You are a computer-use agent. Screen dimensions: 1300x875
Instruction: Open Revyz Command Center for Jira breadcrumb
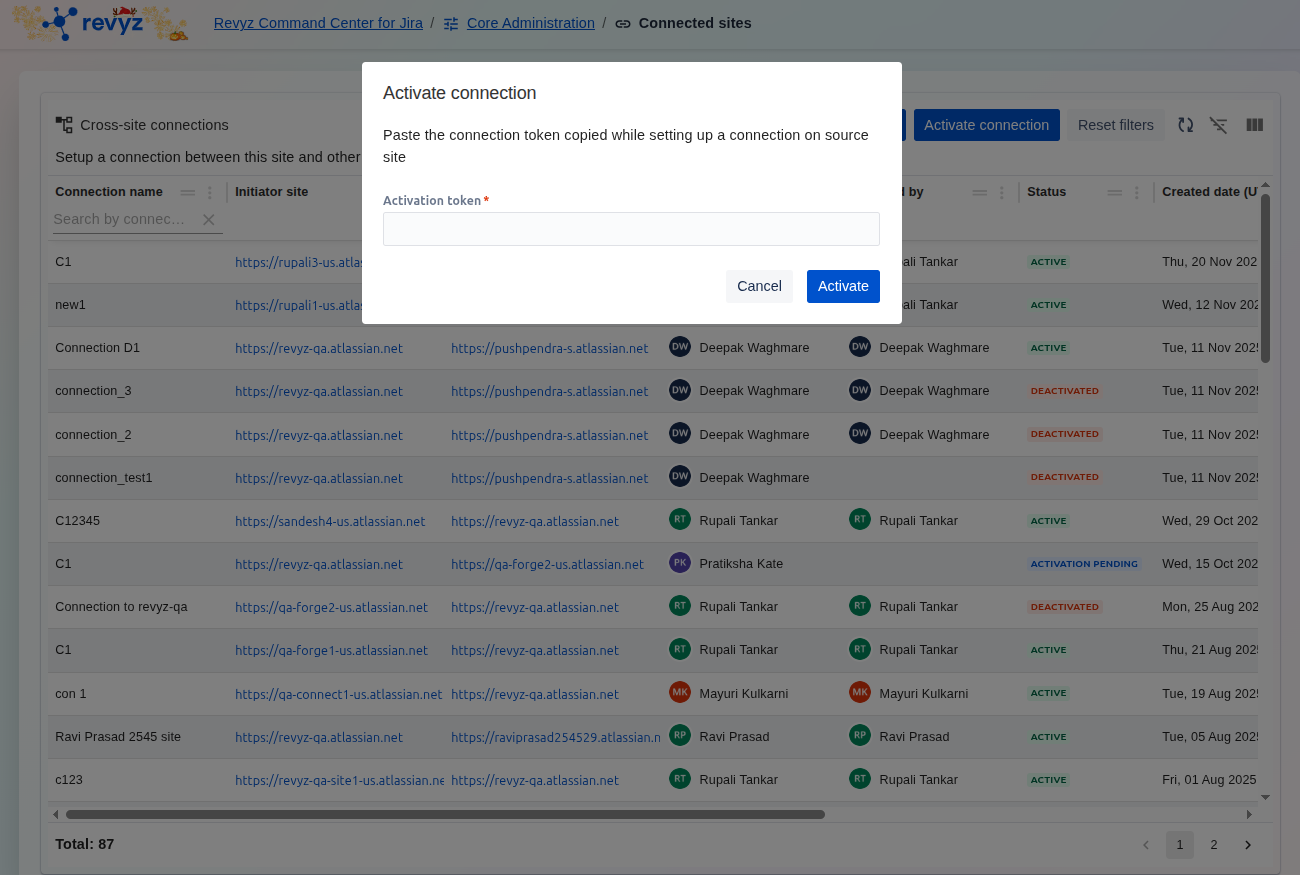tap(318, 23)
